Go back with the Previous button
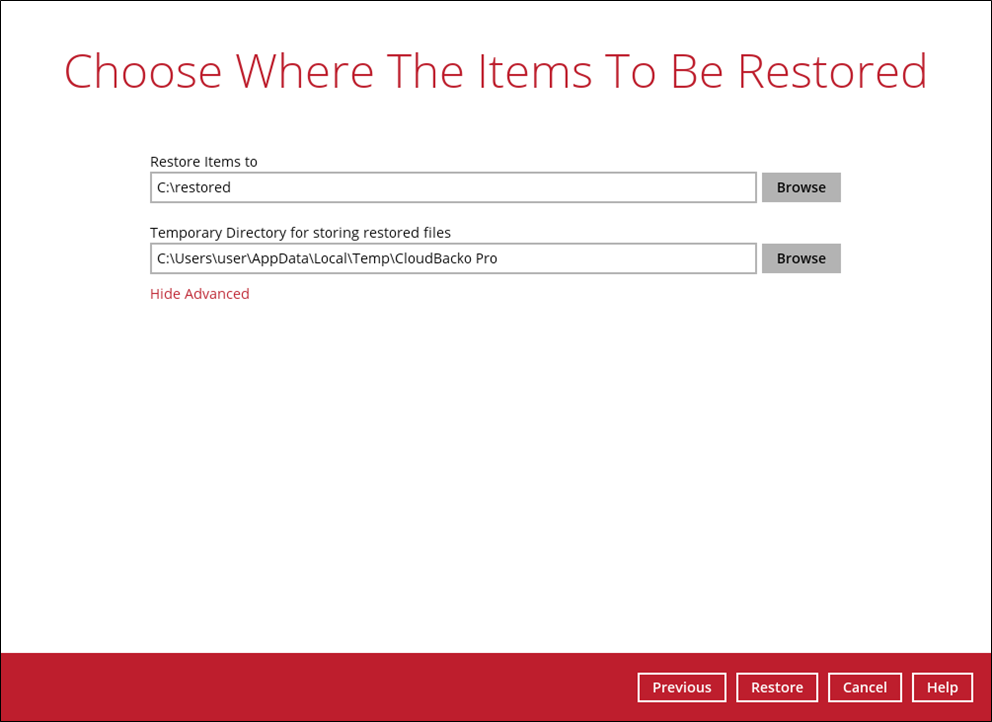The height and width of the screenshot is (722, 992). [x=682, y=687]
